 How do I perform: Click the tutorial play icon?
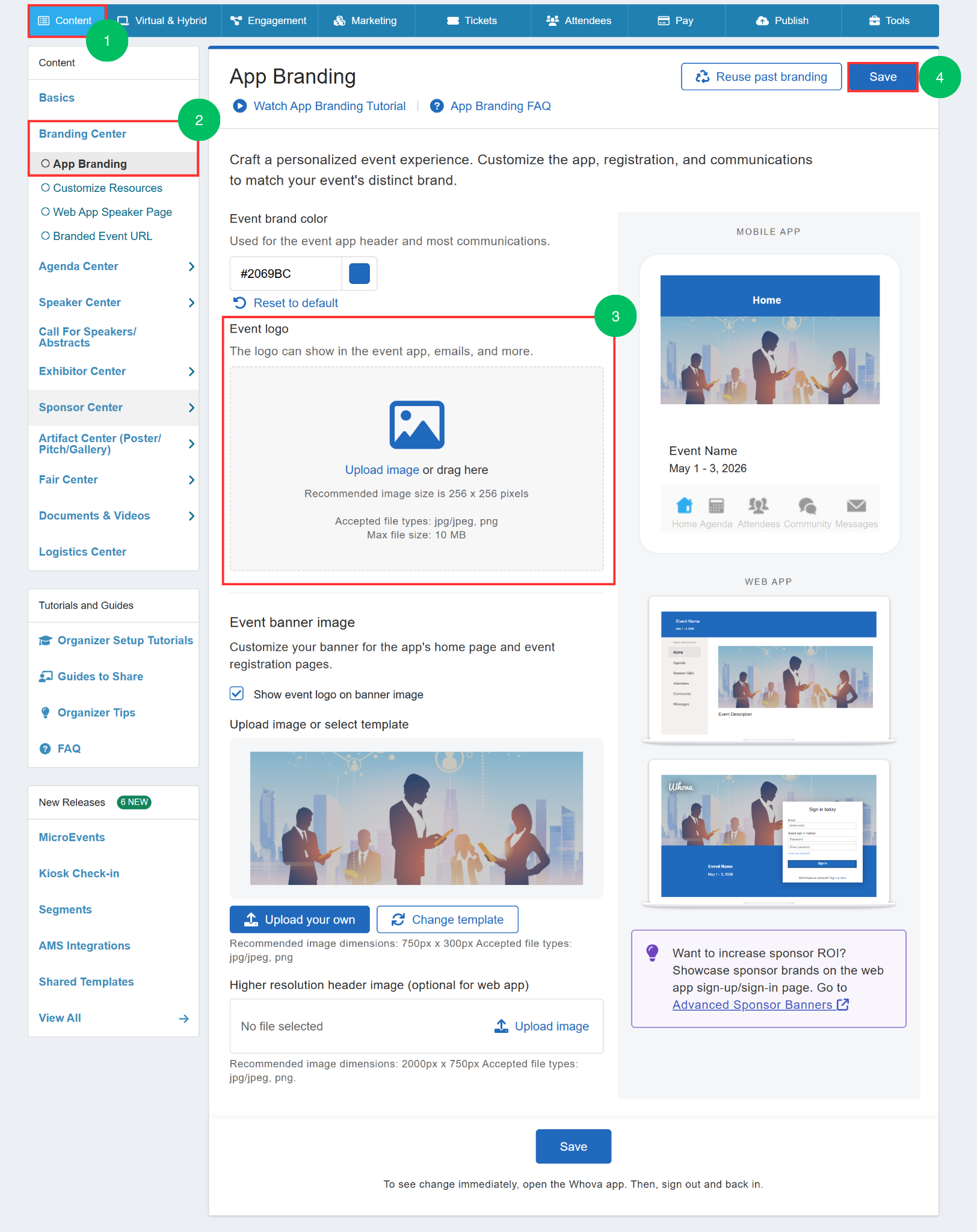point(240,106)
